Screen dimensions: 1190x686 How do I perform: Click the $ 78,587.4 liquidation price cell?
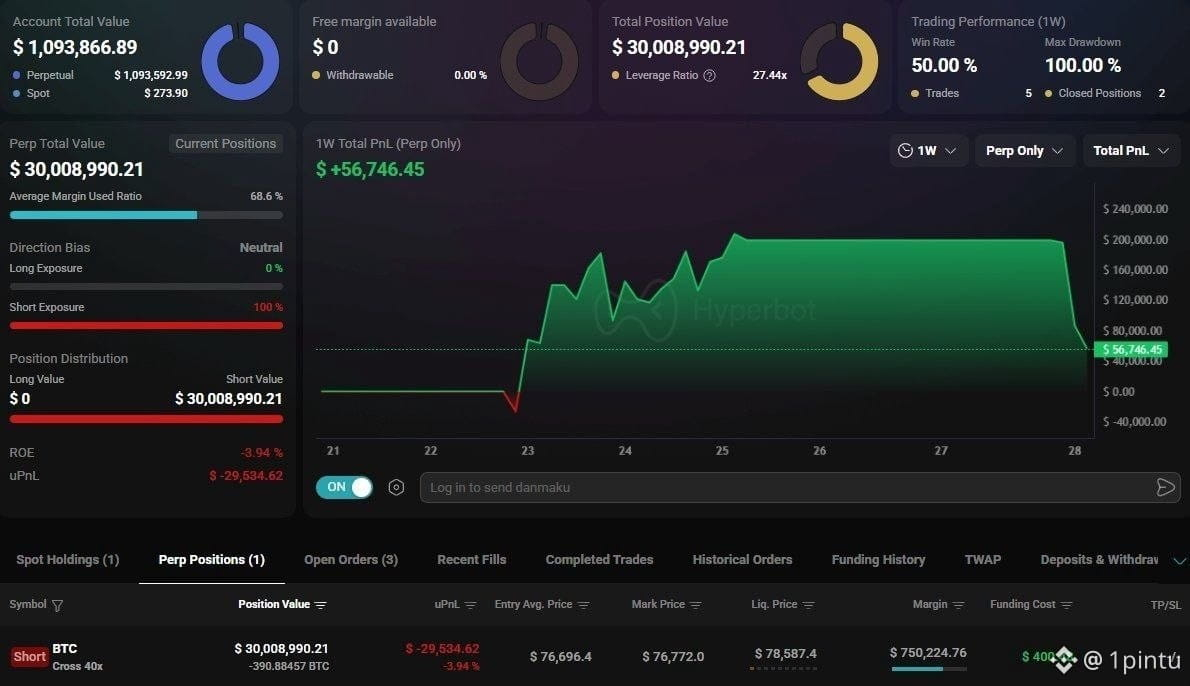[x=785, y=653]
